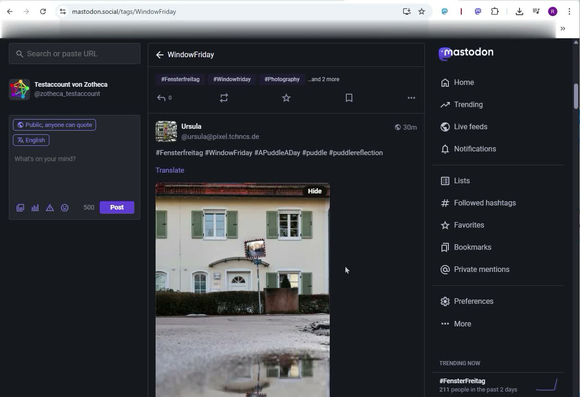Image resolution: width=580 pixels, height=397 pixels.
Task: Click the Mastodon logo
Action: (x=466, y=53)
